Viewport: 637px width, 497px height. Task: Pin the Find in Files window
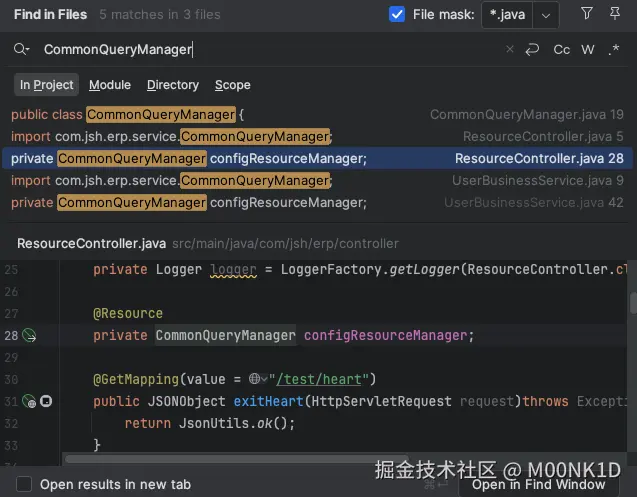click(615, 14)
